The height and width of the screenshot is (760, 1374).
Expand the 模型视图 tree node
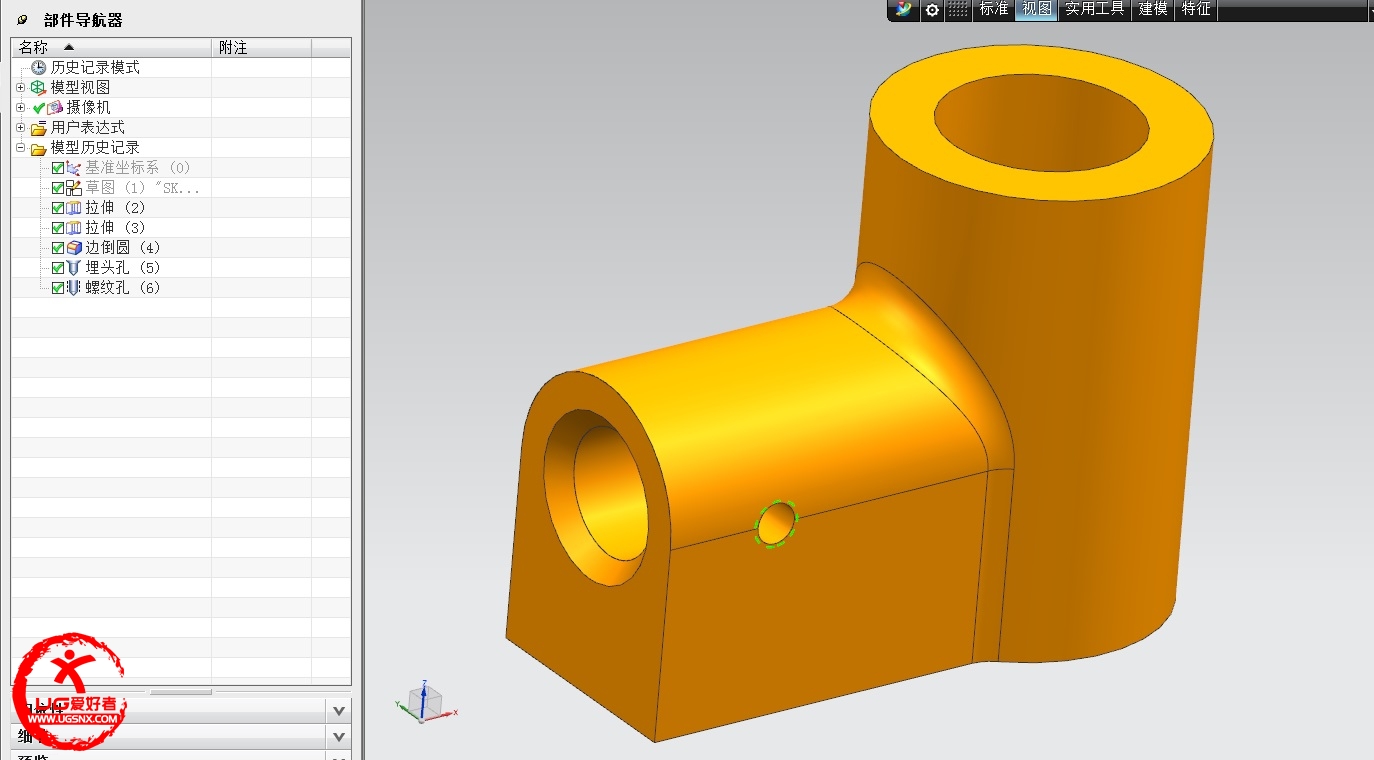point(20,87)
